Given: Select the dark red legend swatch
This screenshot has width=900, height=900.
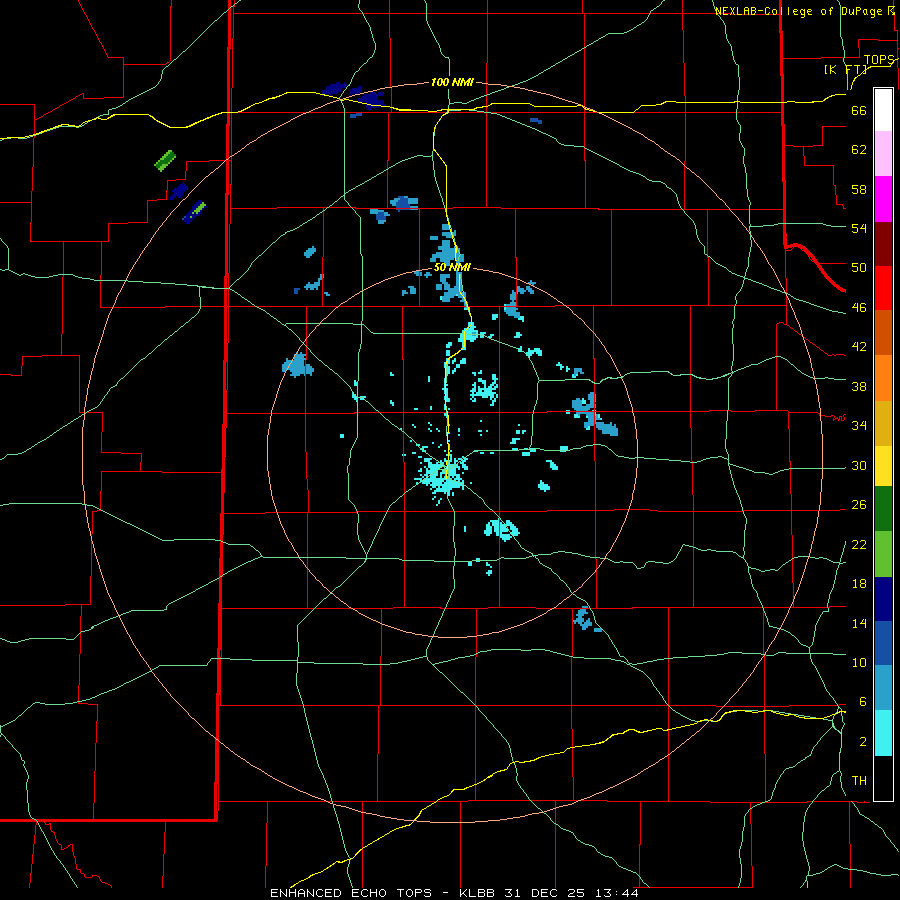Looking at the screenshot, I should point(883,243).
